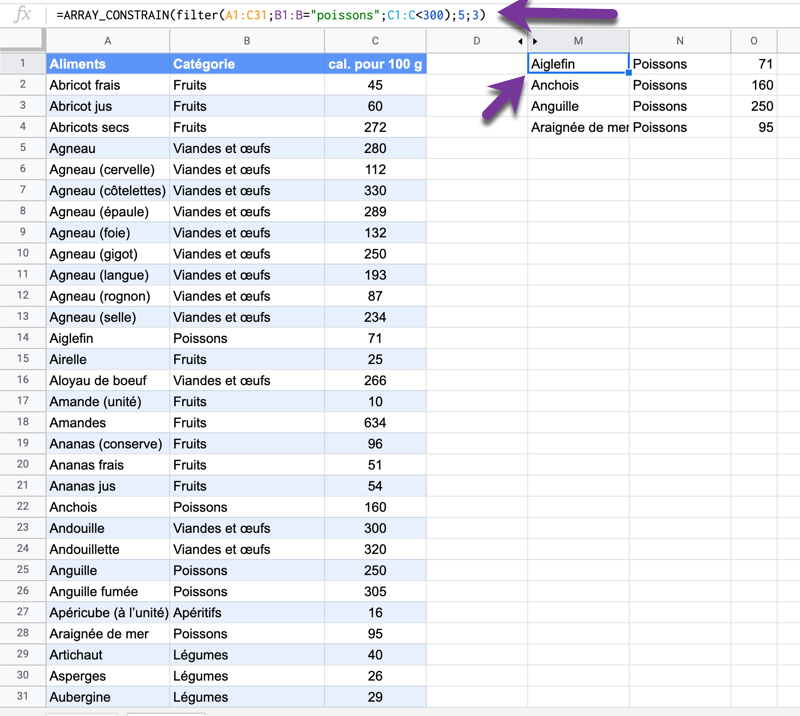Select 'Apéritifs' category cell
Screen dimensions: 800x716
(247, 612)
